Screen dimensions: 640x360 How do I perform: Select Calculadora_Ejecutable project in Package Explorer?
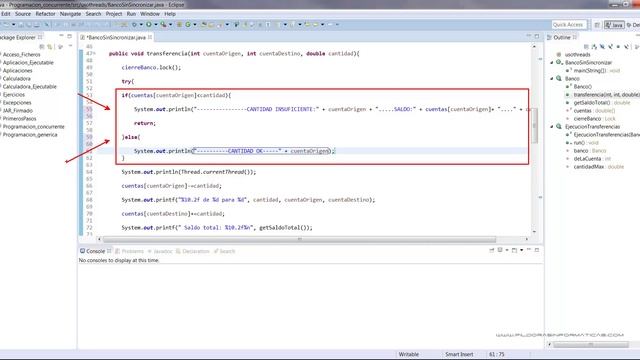point(29,87)
